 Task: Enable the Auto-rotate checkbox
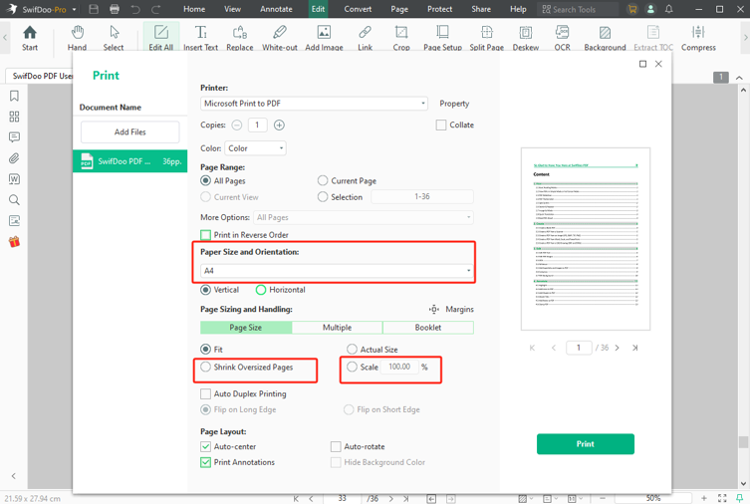point(336,446)
